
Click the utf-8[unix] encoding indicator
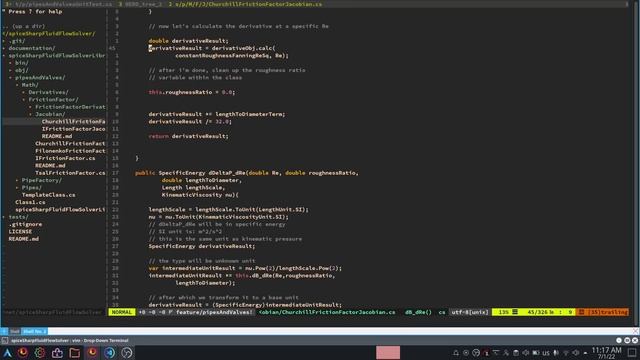(470, 312)
